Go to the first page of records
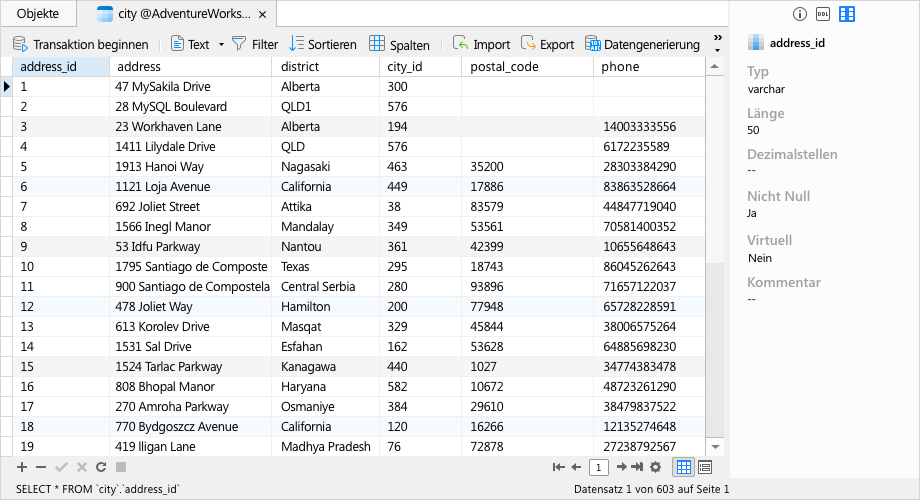 tap(559, 467)
